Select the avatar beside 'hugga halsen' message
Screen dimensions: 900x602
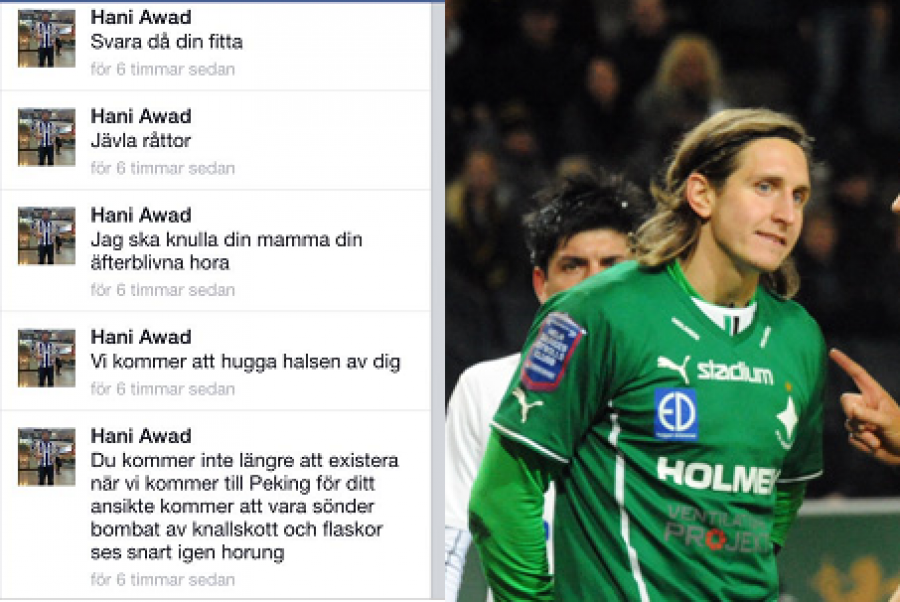pyautogui.click(x=46, y=358)
